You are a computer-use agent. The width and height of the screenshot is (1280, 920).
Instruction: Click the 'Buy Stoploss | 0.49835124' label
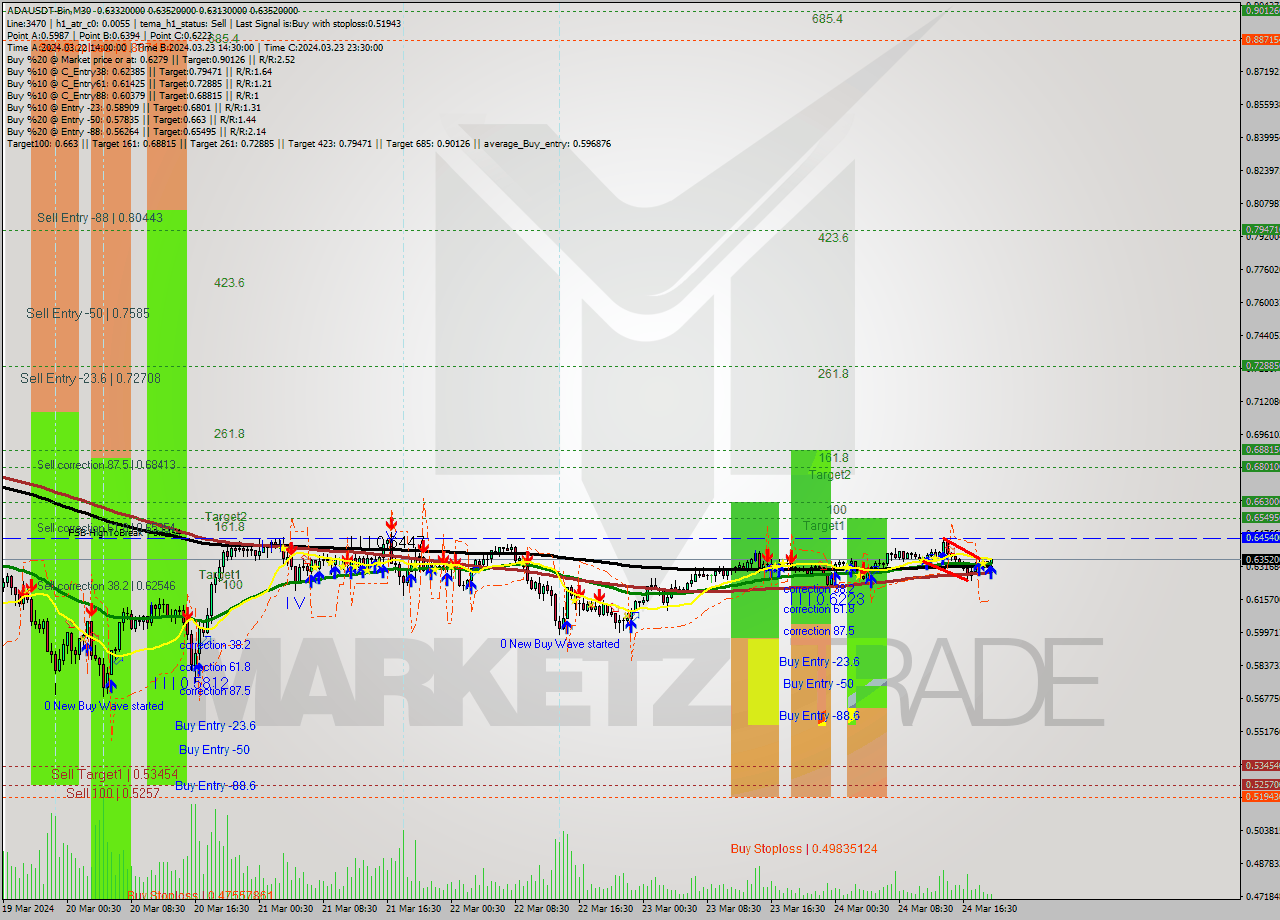tap(804, 849)
